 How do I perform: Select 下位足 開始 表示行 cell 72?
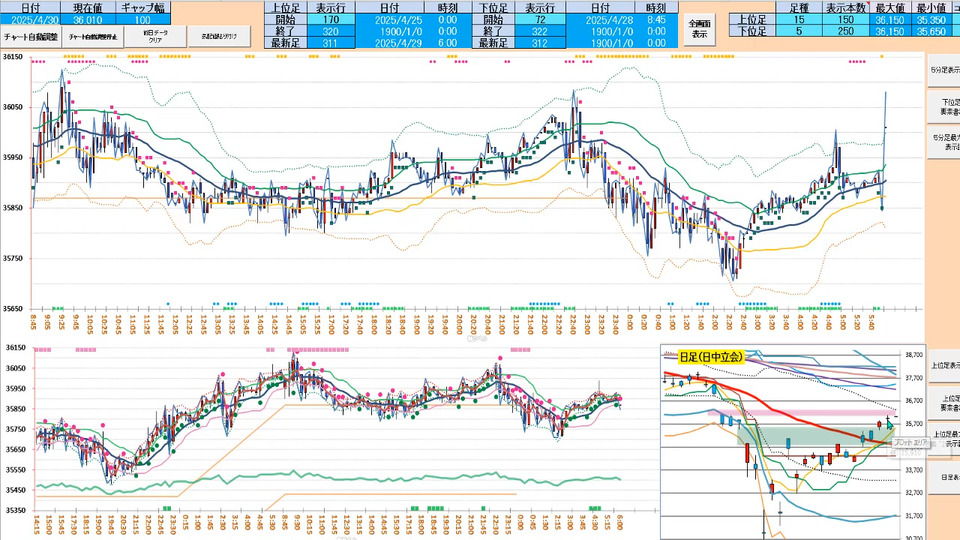coord(539,20)
